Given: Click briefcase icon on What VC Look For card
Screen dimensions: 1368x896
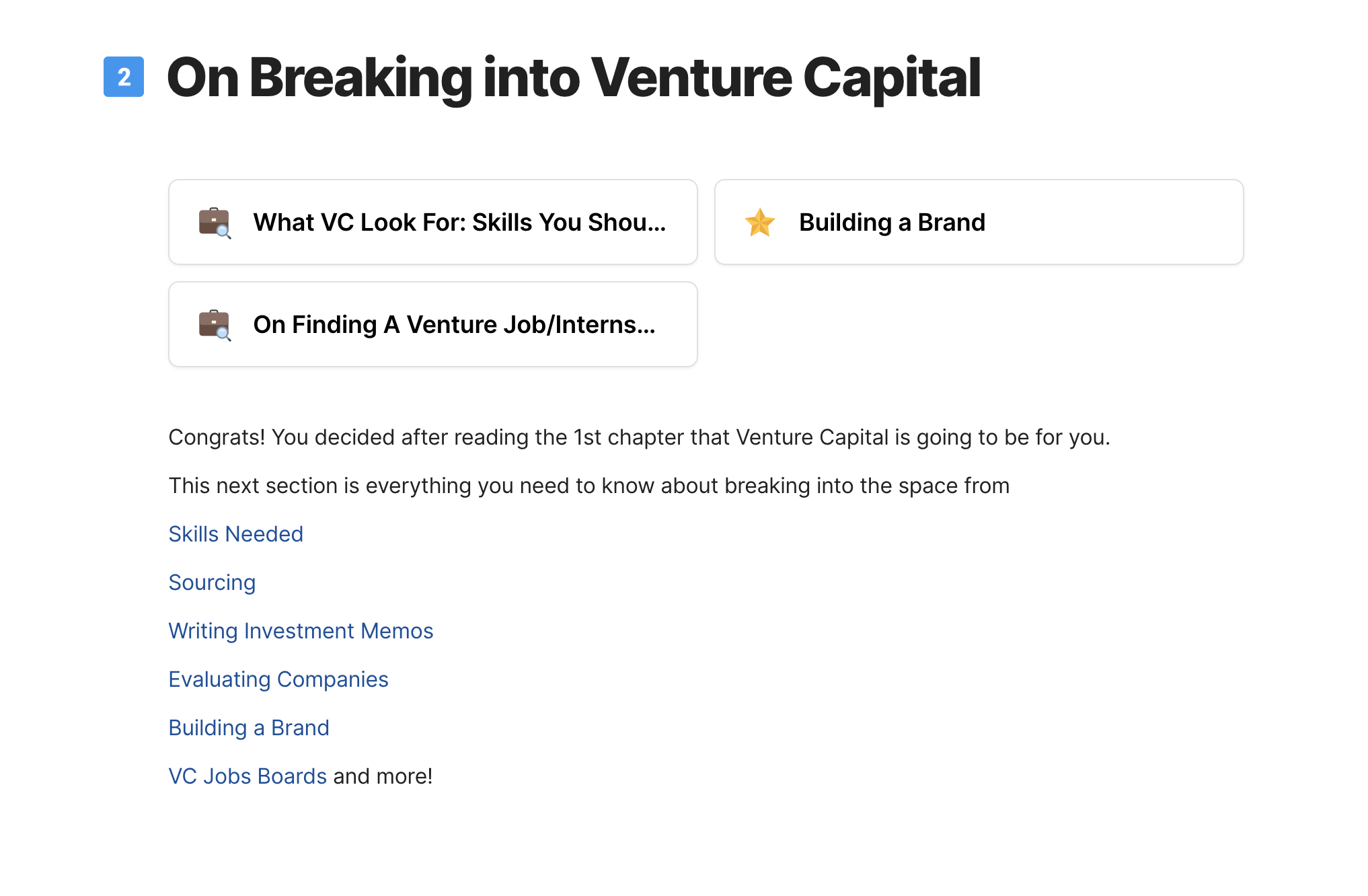Looking at the screenshot, I should point(215,223).
